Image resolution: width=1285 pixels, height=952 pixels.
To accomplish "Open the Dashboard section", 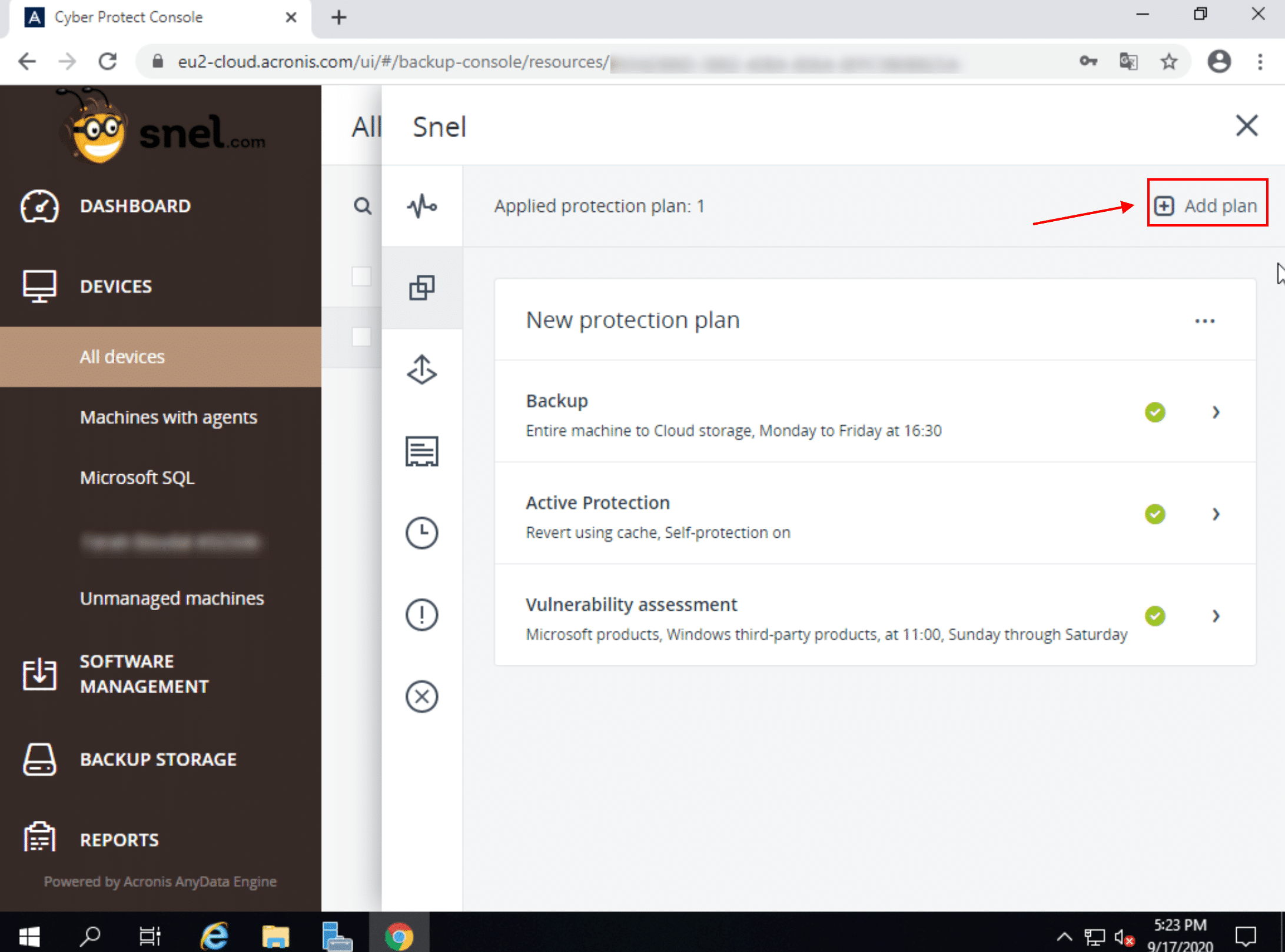I will tap(135, 206).
